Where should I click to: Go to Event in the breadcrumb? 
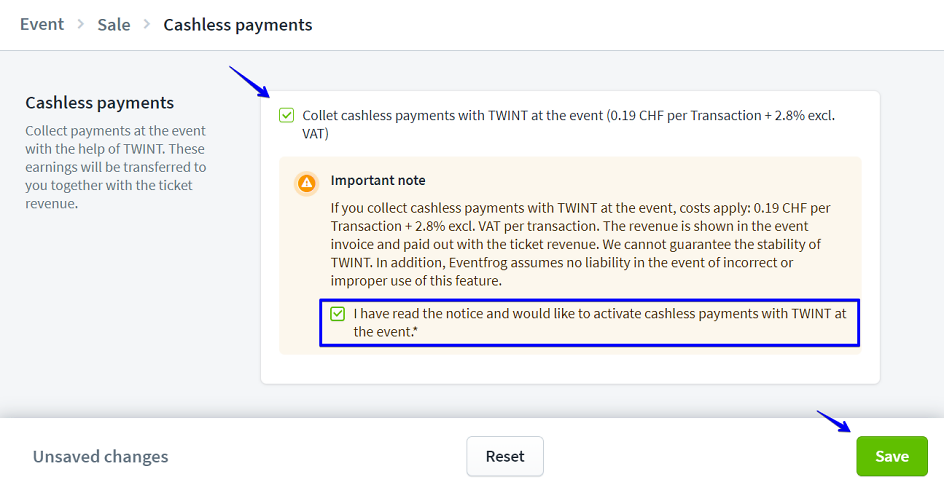(x=42, y=25)
